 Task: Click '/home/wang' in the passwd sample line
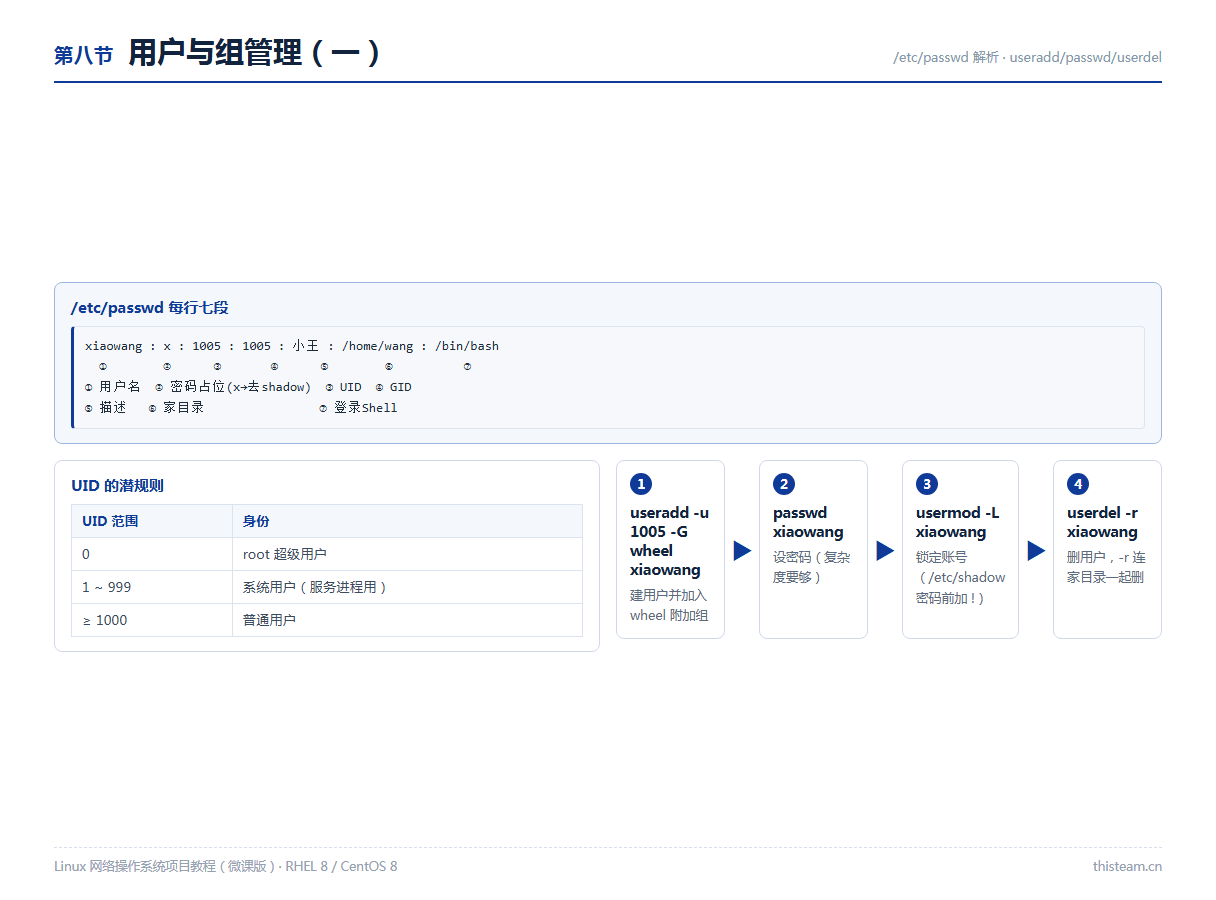[377, 346]
